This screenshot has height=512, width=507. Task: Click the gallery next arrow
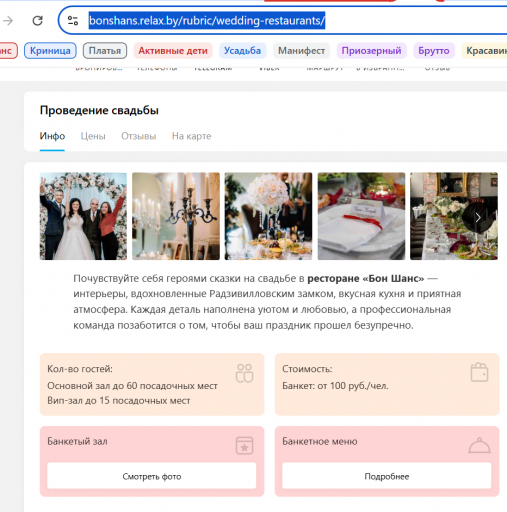(478, 217)
